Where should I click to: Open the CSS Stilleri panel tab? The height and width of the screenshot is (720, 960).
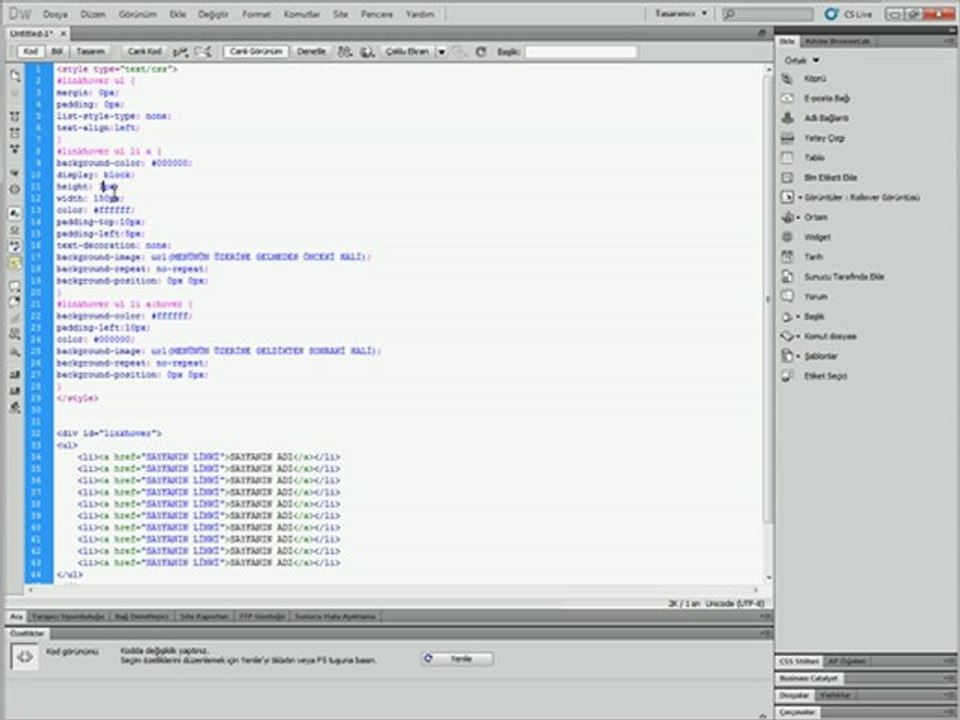coord(799,661)
